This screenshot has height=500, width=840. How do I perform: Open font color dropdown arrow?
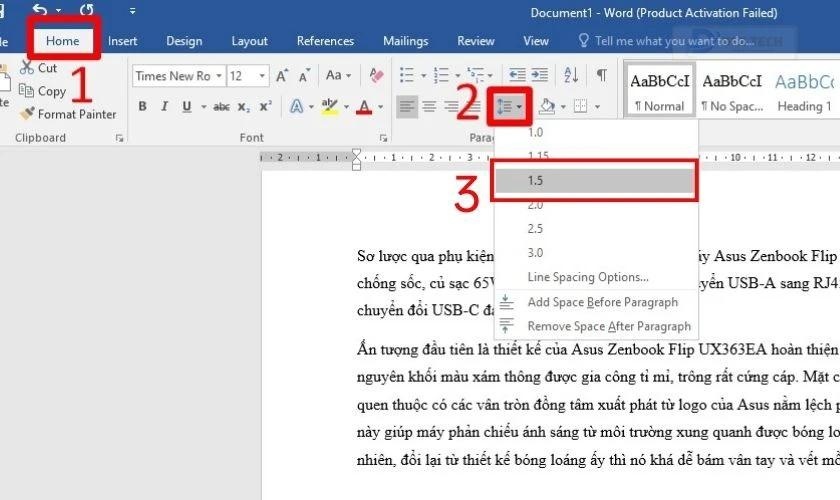[380, 107]
